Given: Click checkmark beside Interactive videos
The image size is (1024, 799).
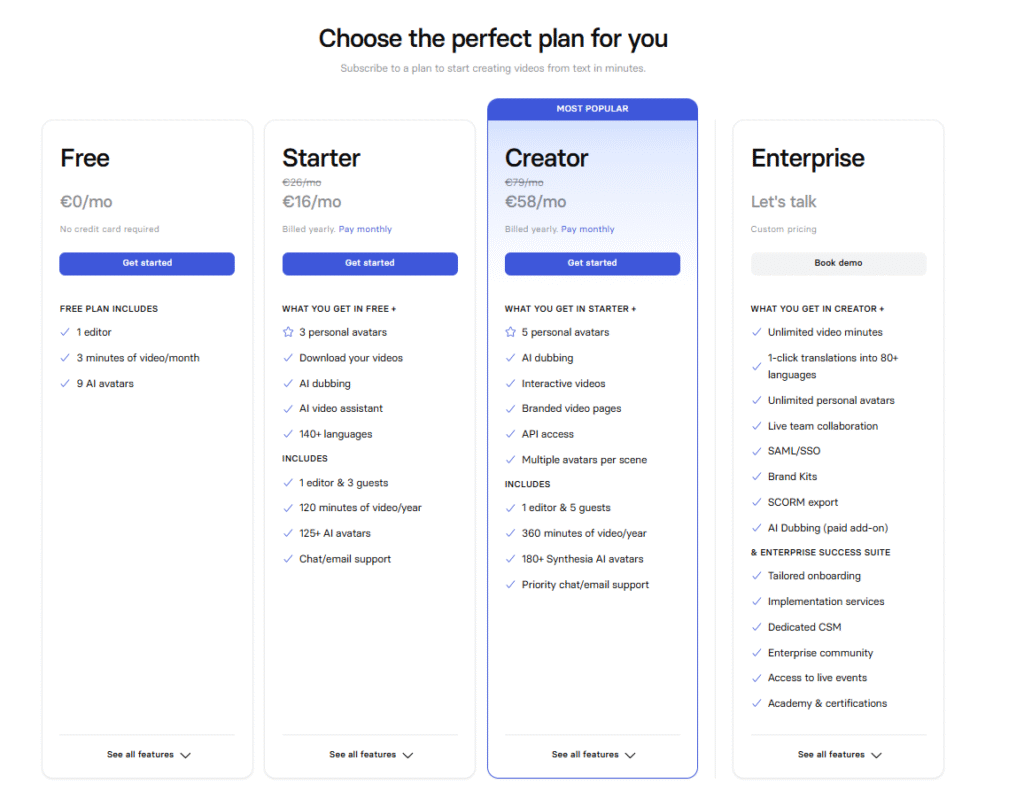Looking at the screenshot, I should click(511, 383).
